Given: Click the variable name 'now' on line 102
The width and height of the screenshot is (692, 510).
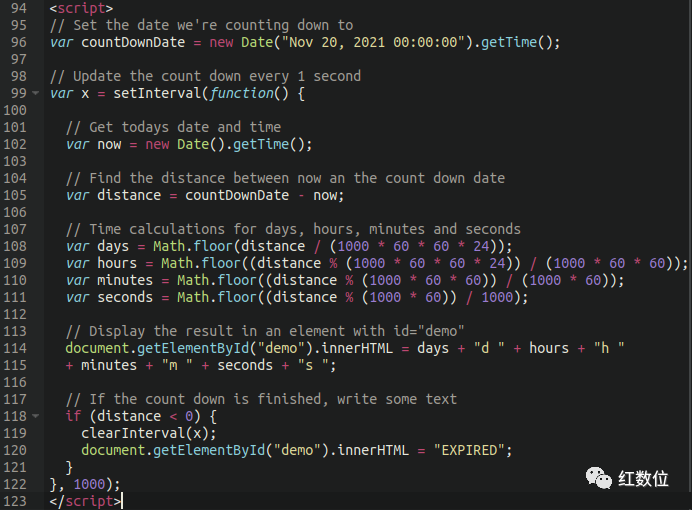Looking at the screenshot, I should (109, 145).
